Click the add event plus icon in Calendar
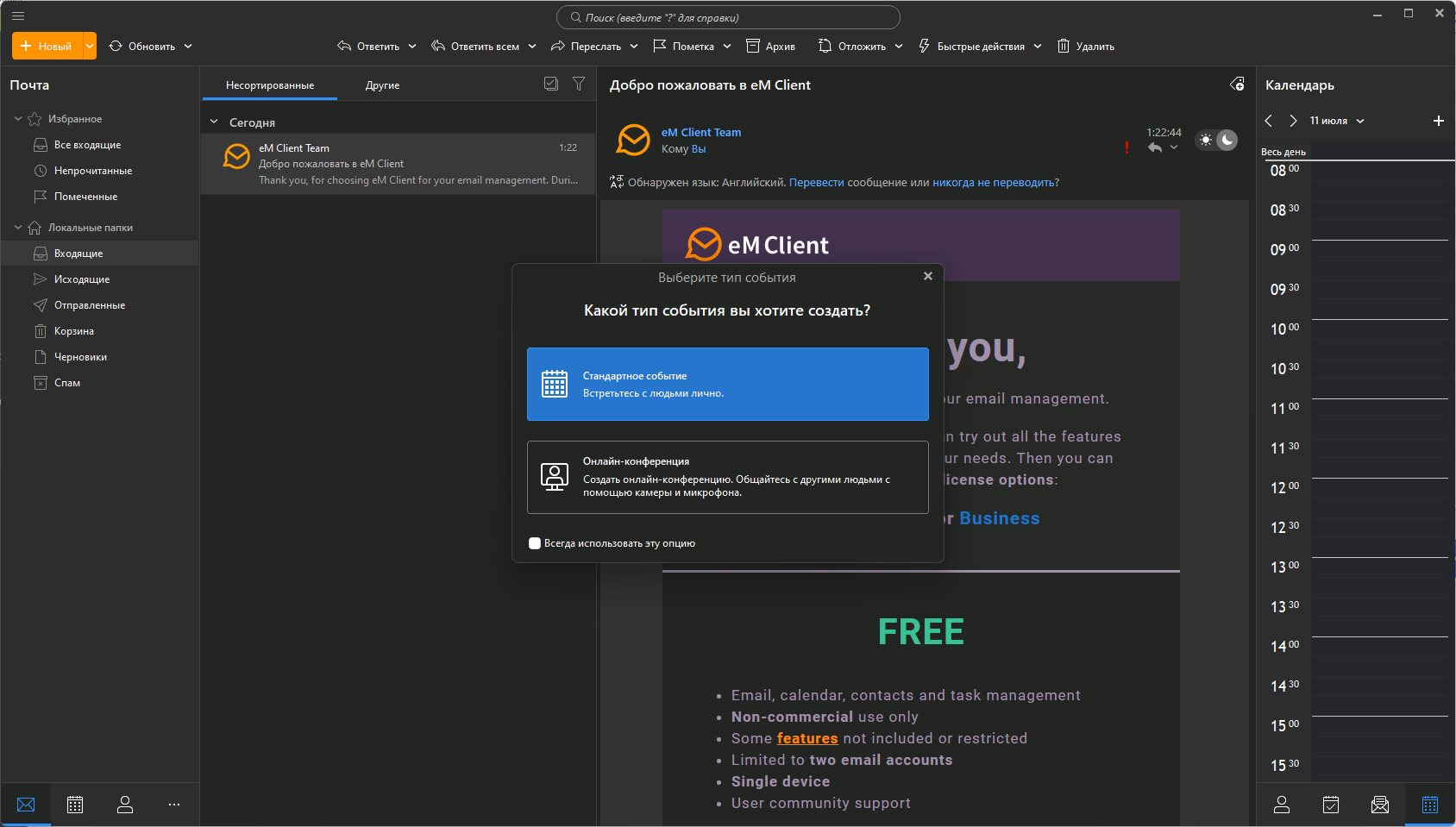The image size is (1456, 827). pyautogui.click(x=1438, y=121)
